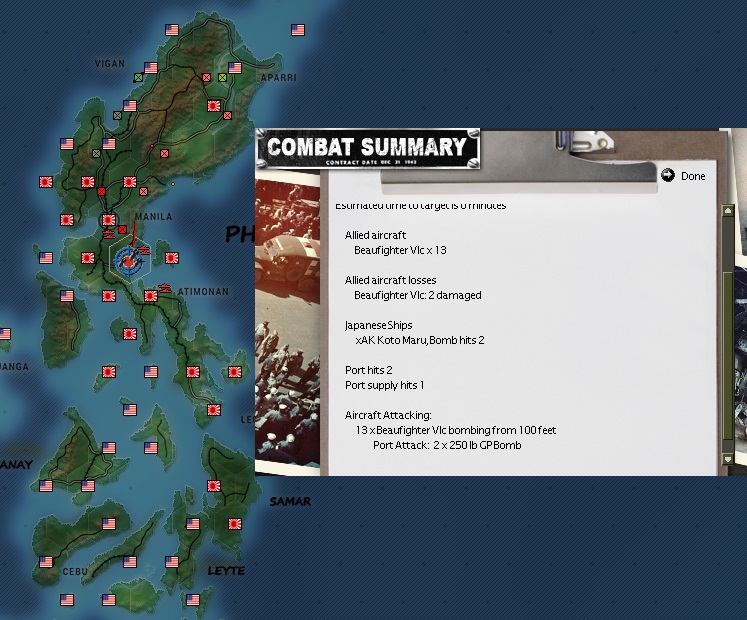Click the MANILA map label
The width and height of the screenshot is (747, 620).
pos(153,216)
